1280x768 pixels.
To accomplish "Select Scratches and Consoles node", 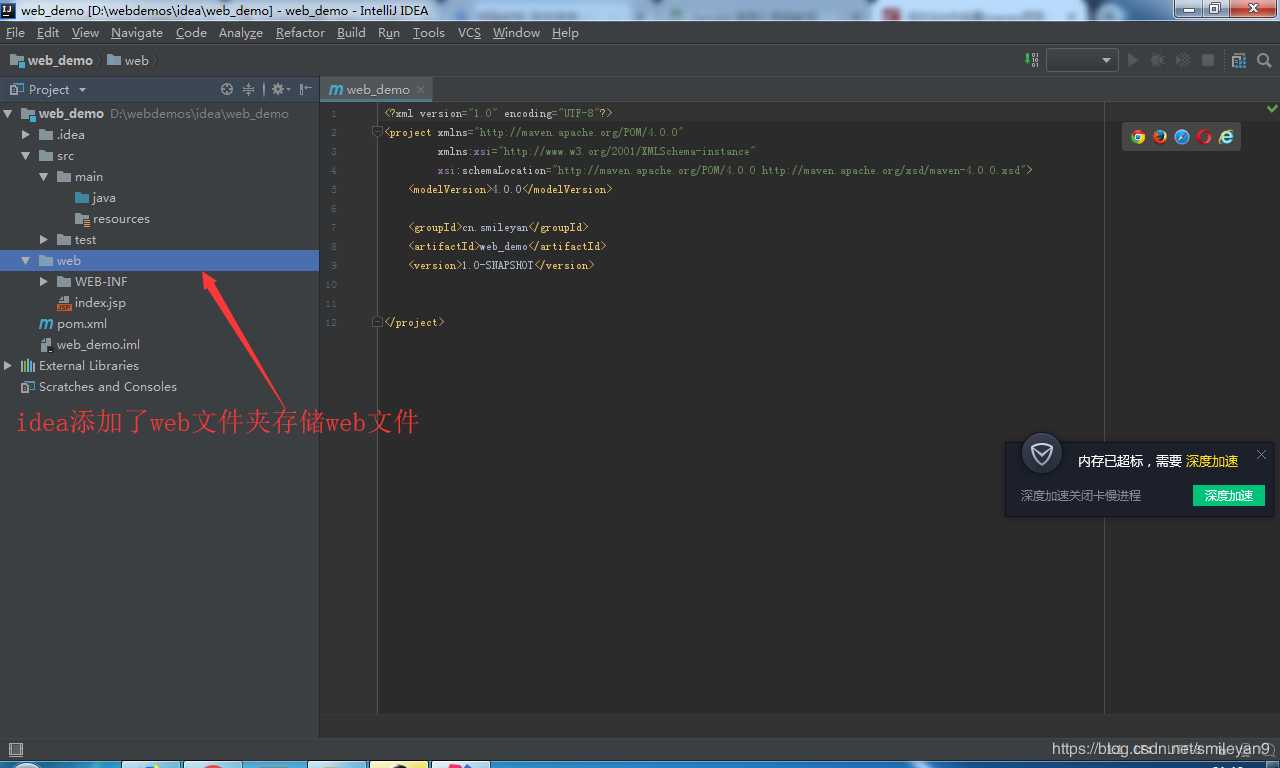I will [107, 387].
